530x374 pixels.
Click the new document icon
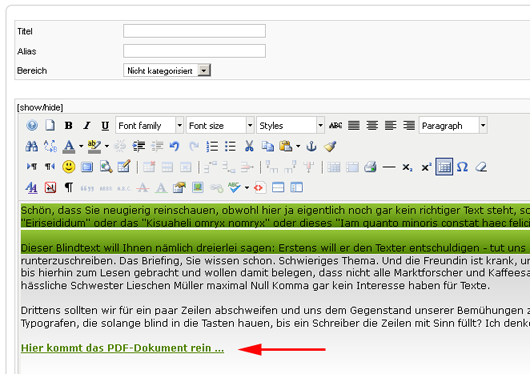[x=50, y=125]
